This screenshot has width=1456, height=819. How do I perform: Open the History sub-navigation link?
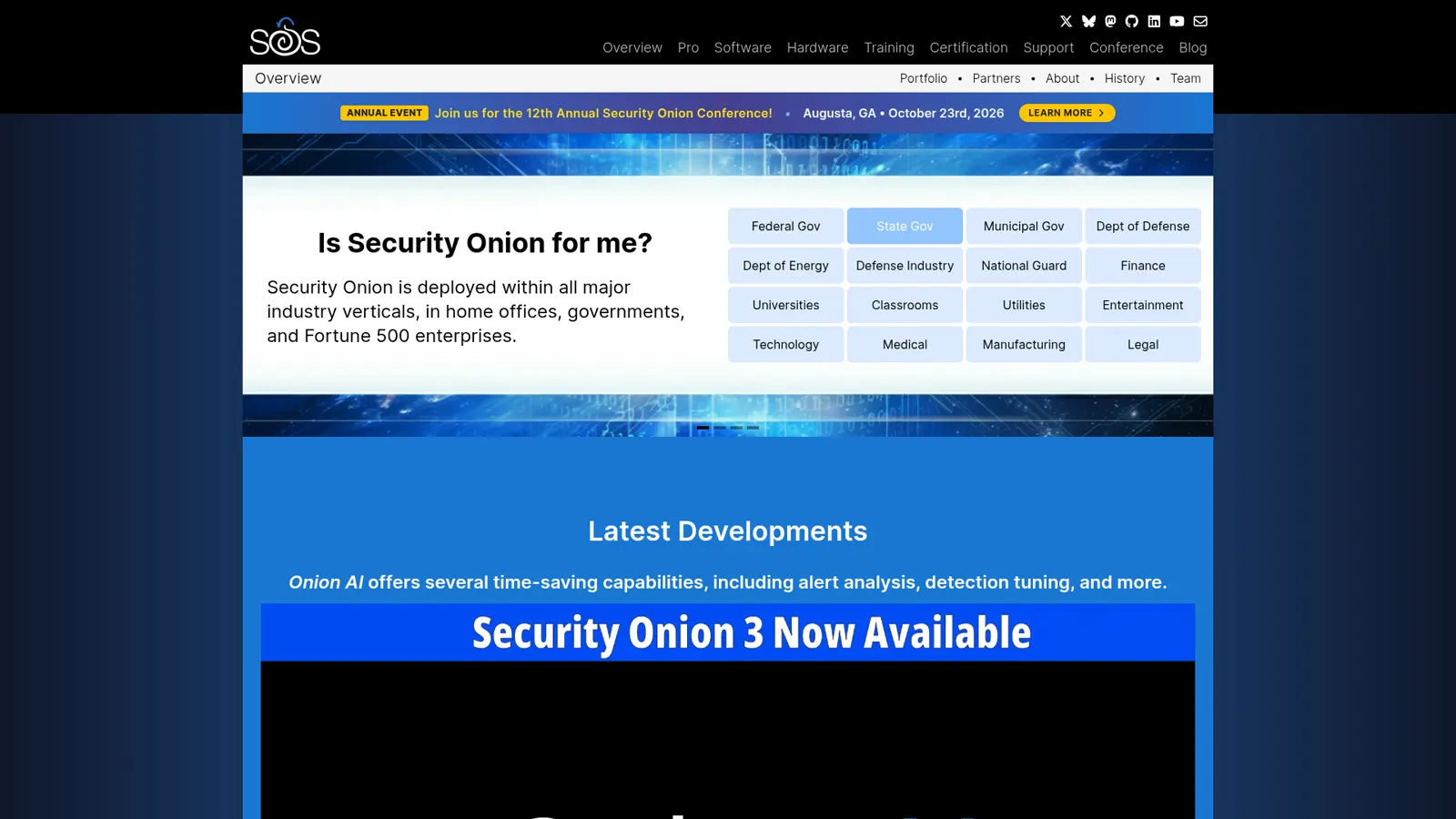pos(1125,78)
